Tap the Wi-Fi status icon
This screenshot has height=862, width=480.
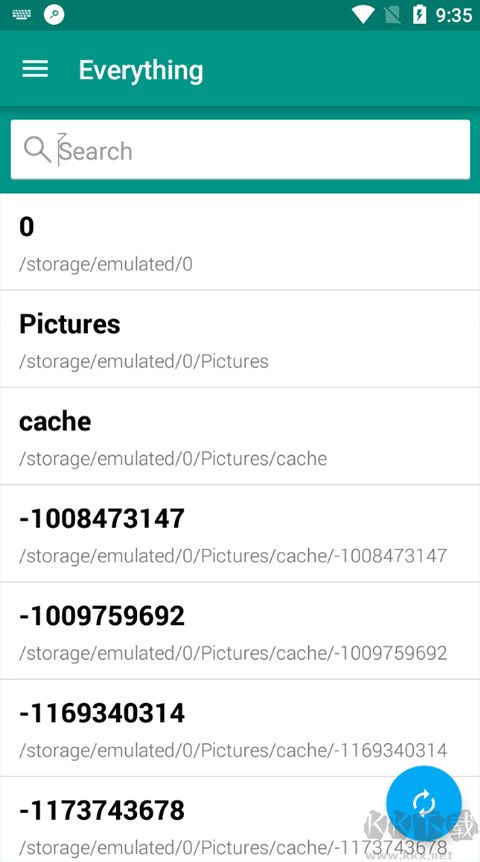(x=363, y=15)
